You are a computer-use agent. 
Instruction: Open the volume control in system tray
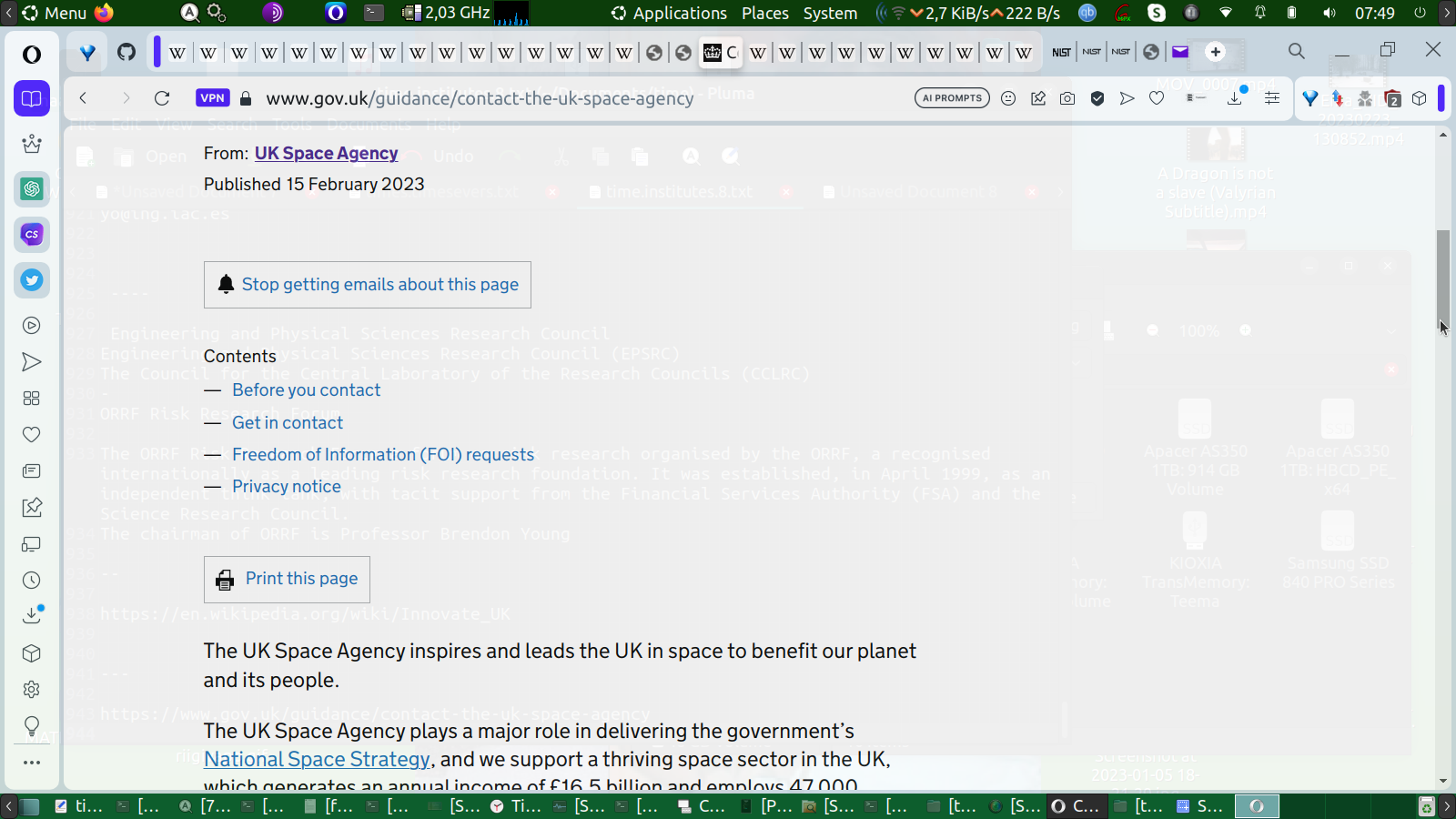(x=1330, y=13)
